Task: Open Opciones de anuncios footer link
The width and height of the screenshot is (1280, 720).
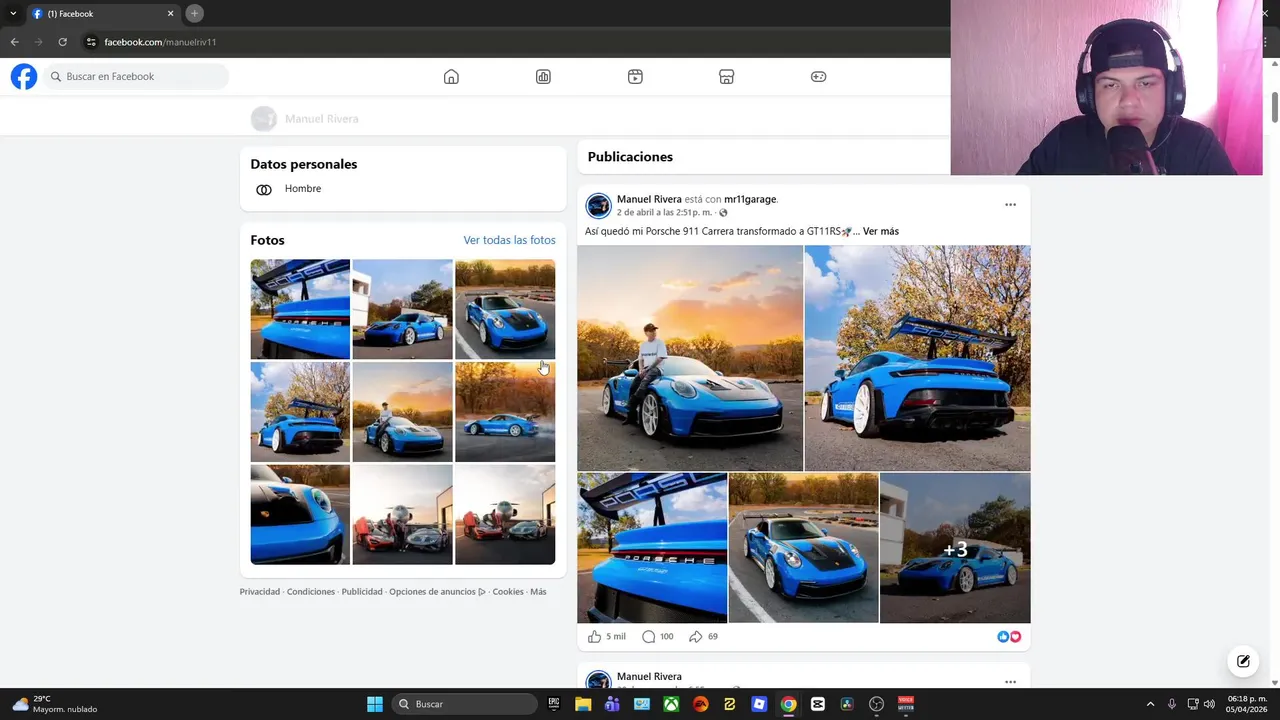Action: click(437, 592)
